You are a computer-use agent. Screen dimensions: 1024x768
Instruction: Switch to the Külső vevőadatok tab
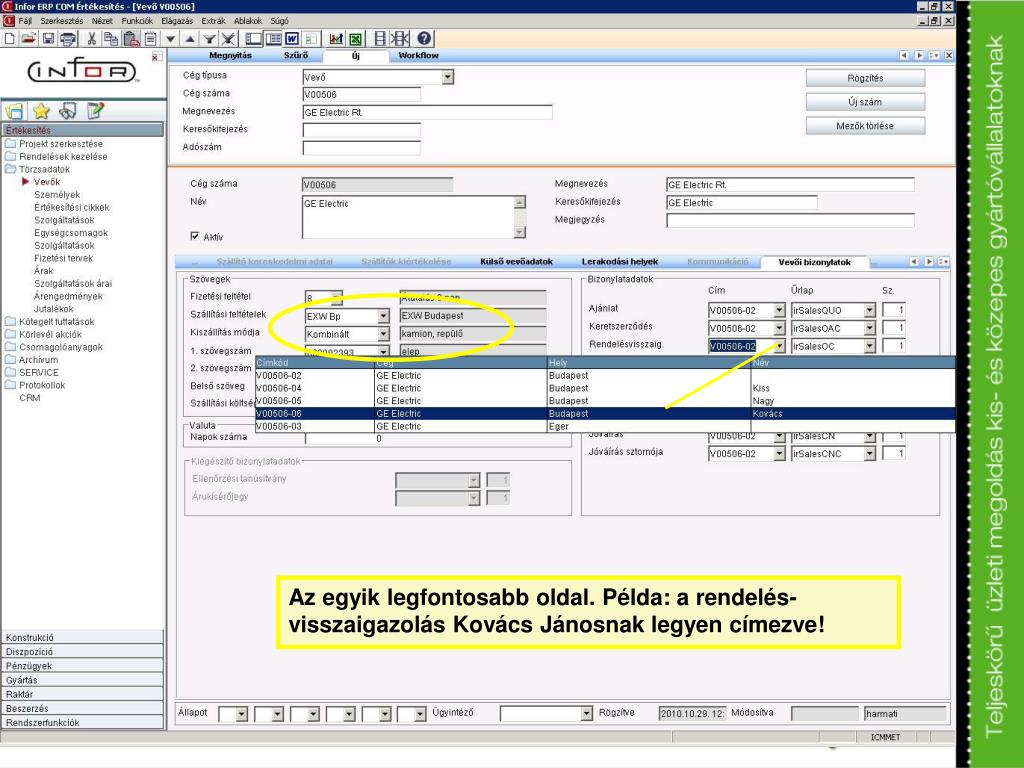pyautogui.click(x=517, y=262)
